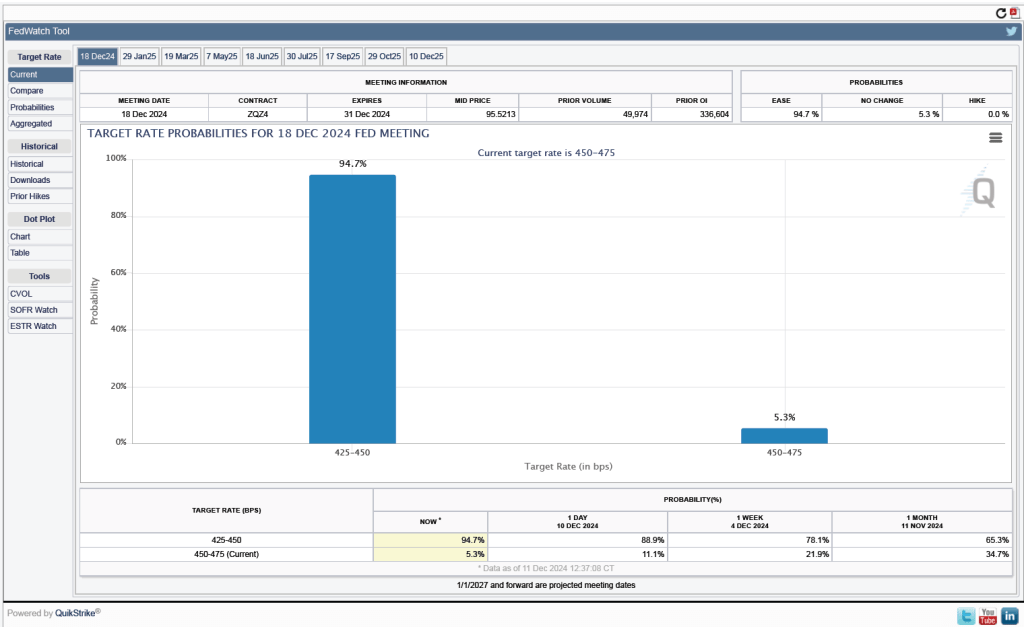This screenshot has height=627, width=1024.
Task: Open the LinkedIn icon in the footer
Action: pyautogui.click(x=1010, y=616)
